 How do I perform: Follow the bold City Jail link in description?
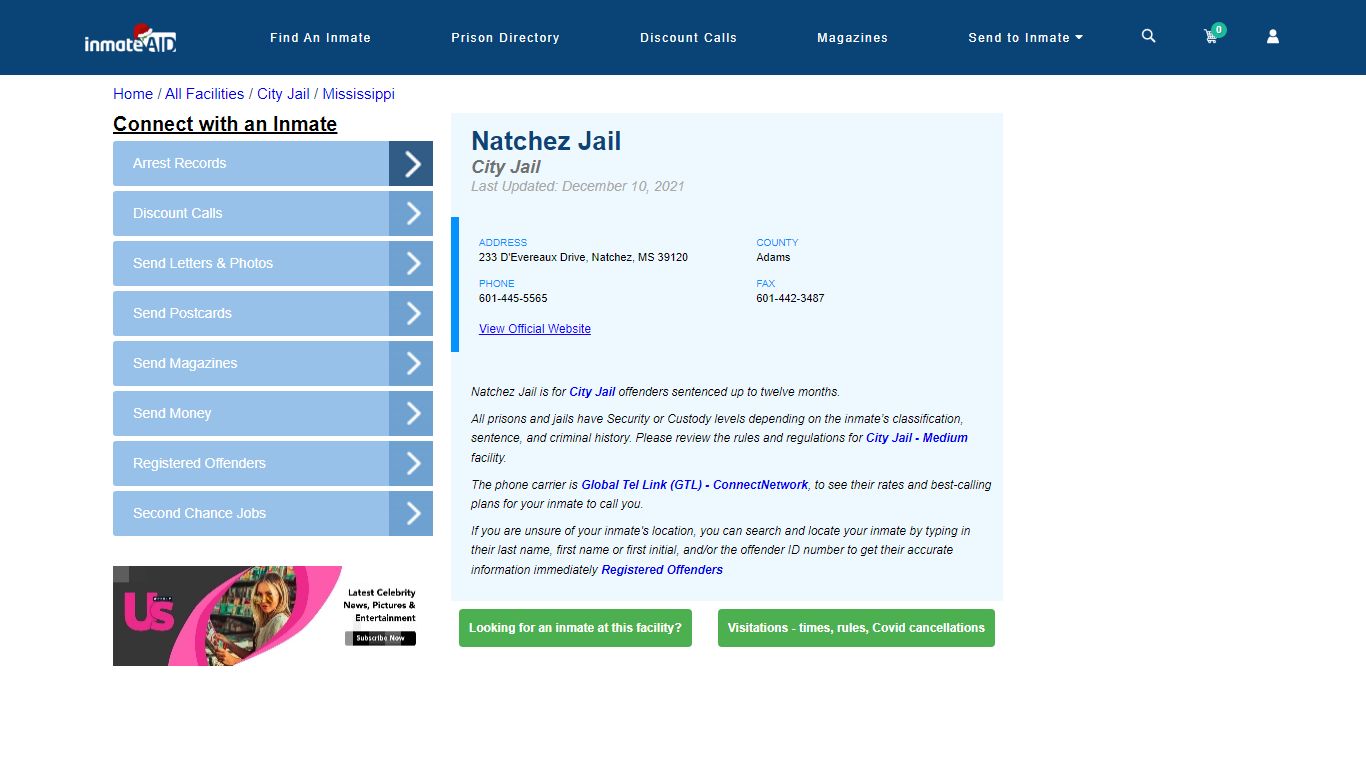[592, 392]
